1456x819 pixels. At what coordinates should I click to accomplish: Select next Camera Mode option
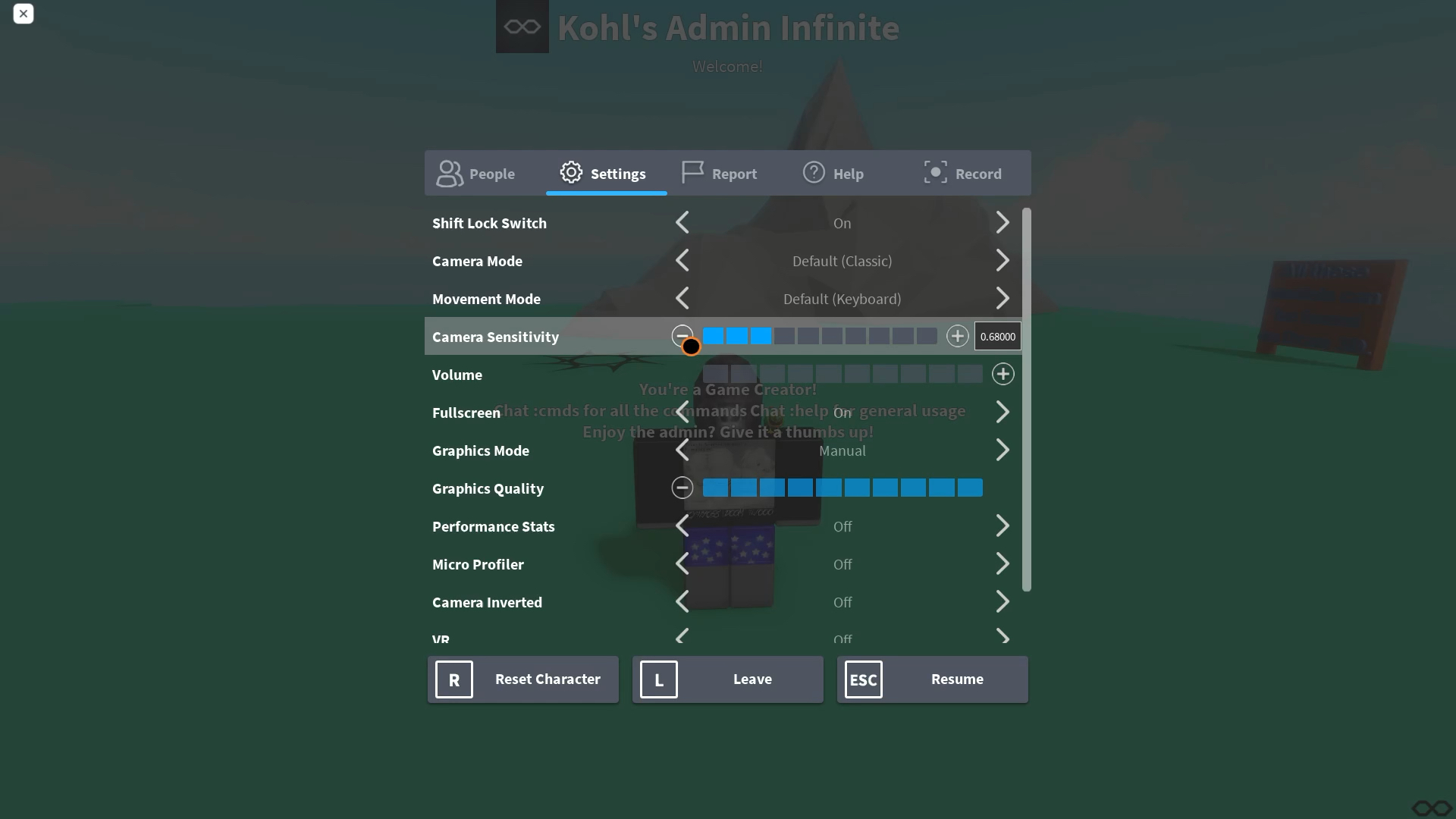[x=1003, y=260]
